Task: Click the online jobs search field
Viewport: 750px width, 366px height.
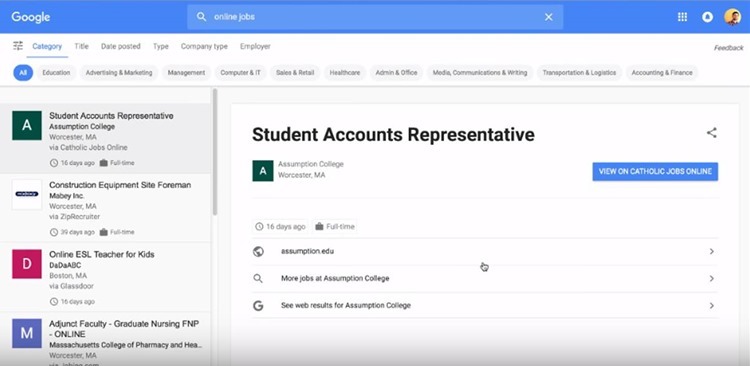Action: (375, 17)
